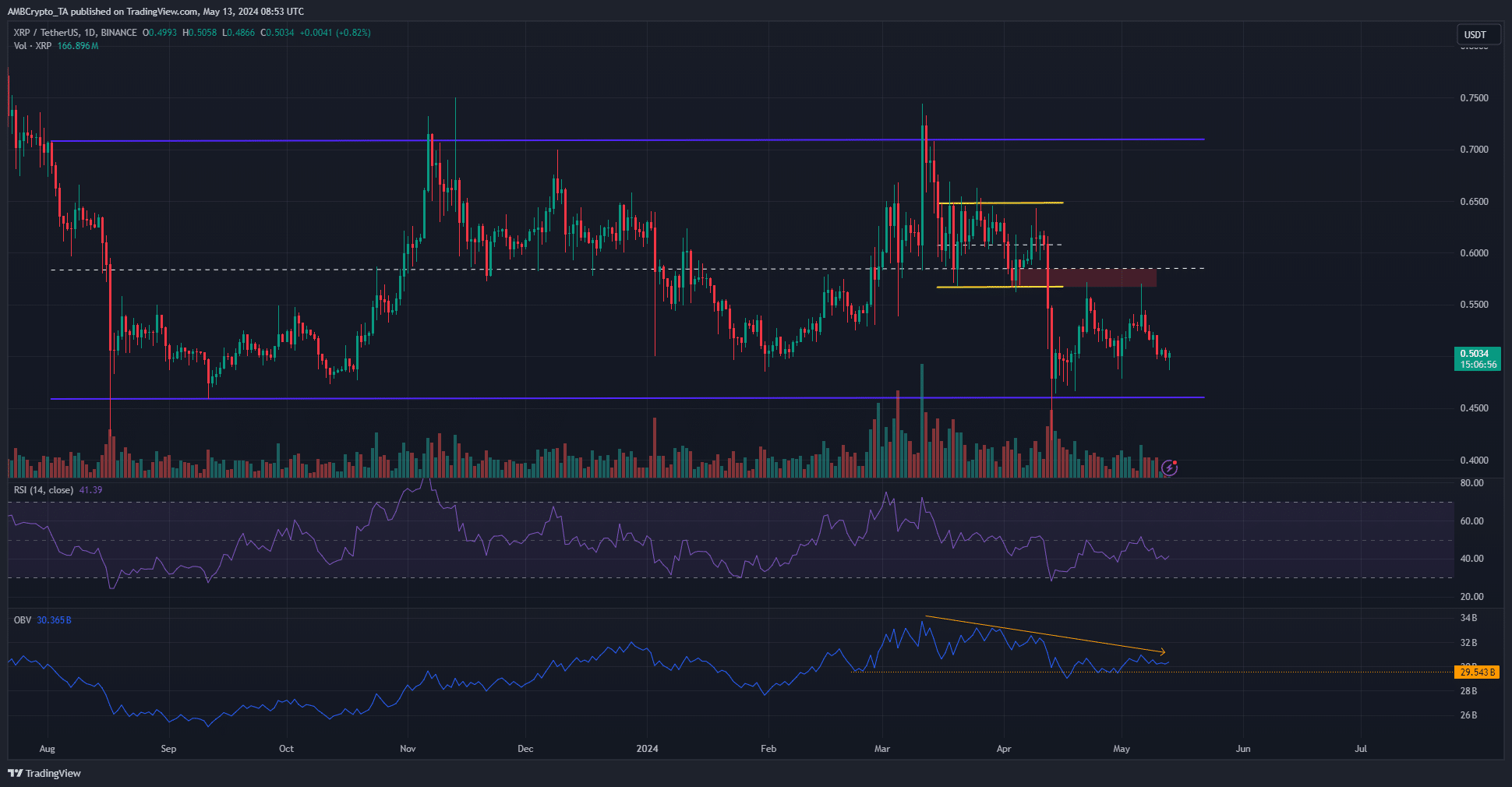The image size is (1512, 787).
Task: Click the 0.7000 price axis label
Action: point(1474,150)
